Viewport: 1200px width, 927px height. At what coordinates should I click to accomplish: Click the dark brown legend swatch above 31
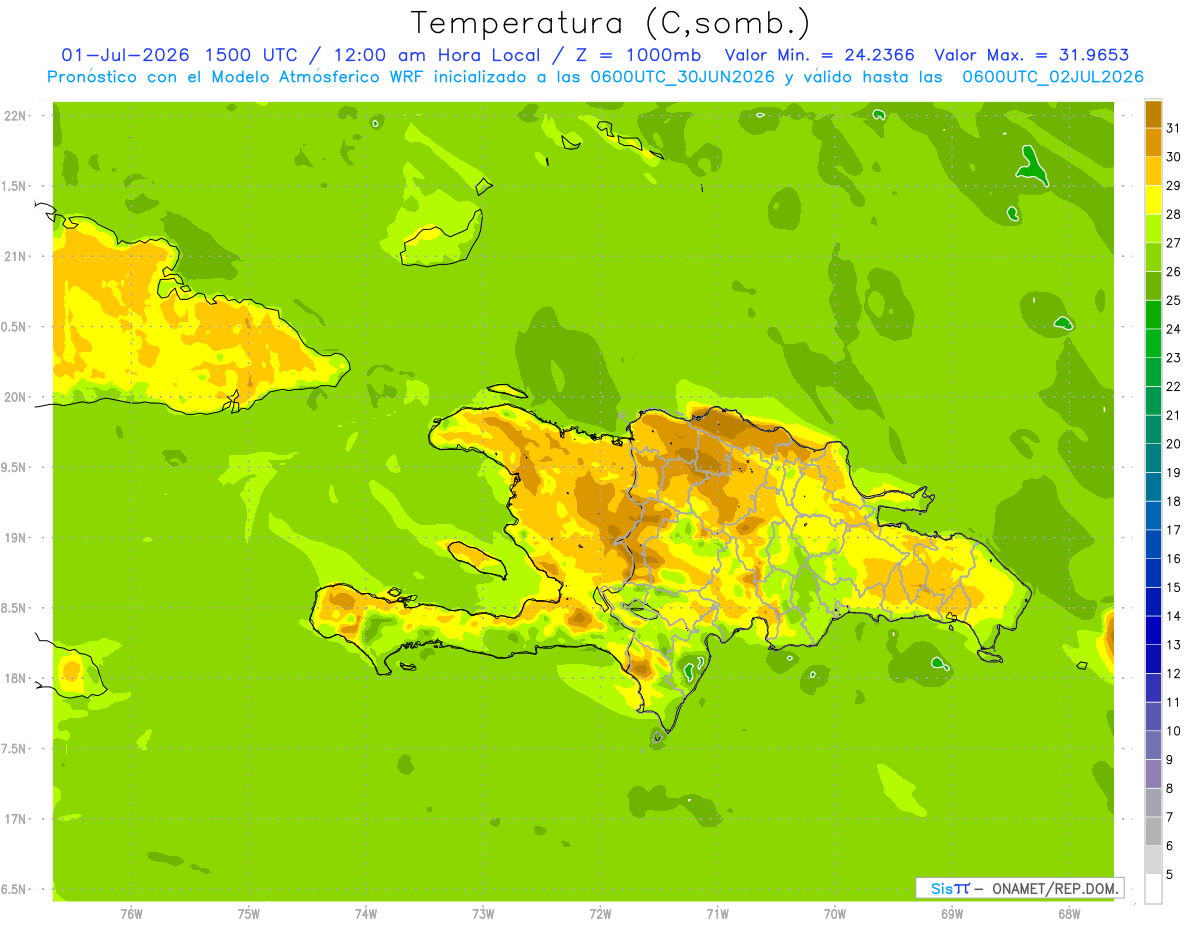coord(1153,113)
